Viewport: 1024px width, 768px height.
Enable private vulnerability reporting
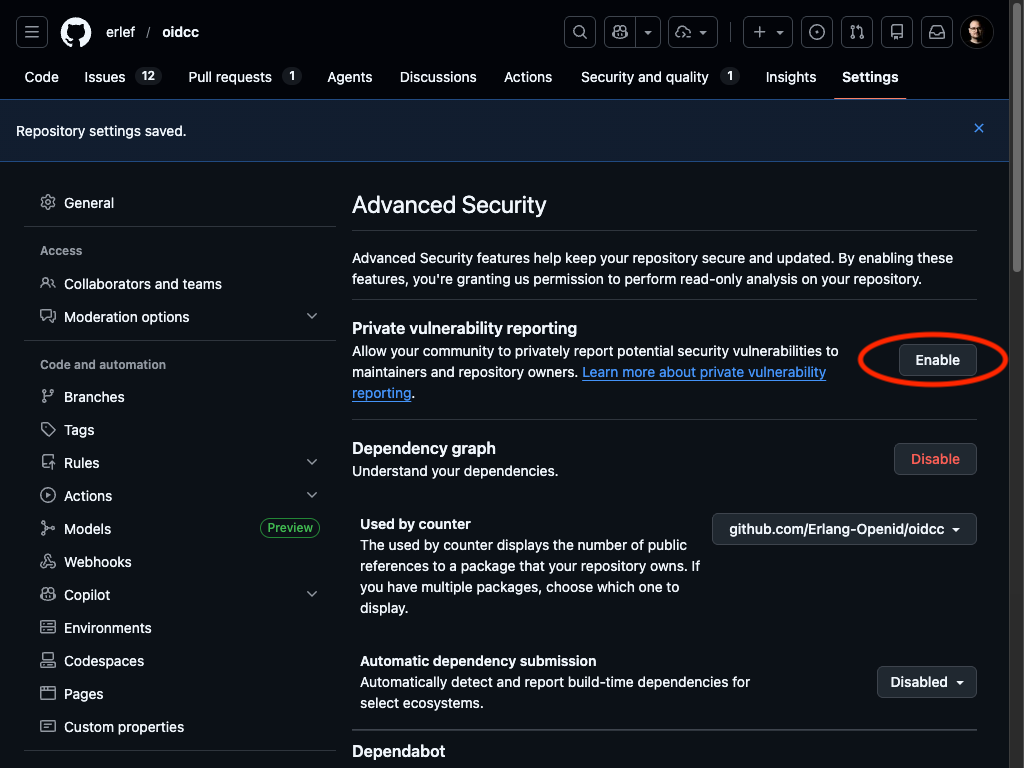937,360
